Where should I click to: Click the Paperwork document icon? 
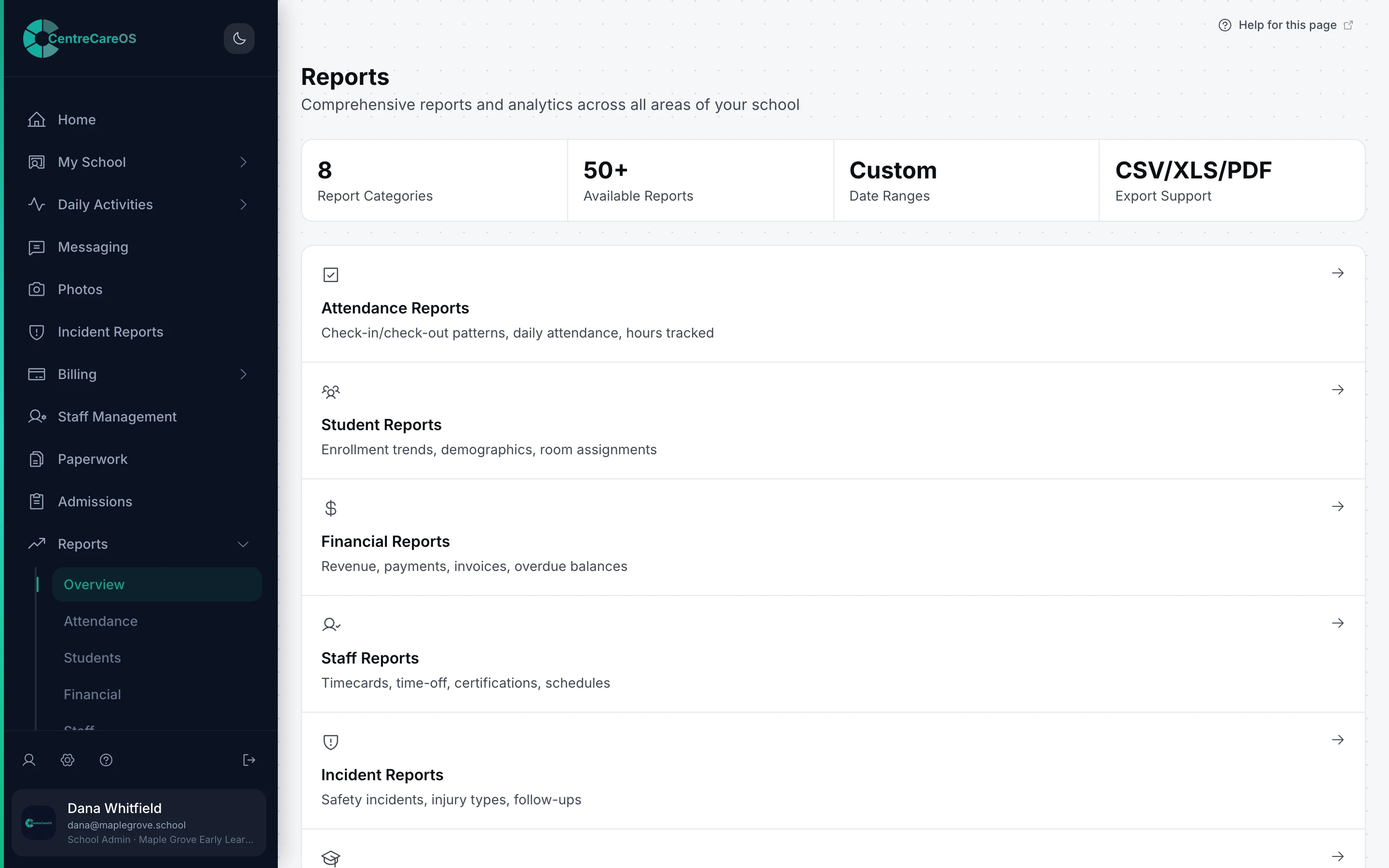click(x=37, y=459)
